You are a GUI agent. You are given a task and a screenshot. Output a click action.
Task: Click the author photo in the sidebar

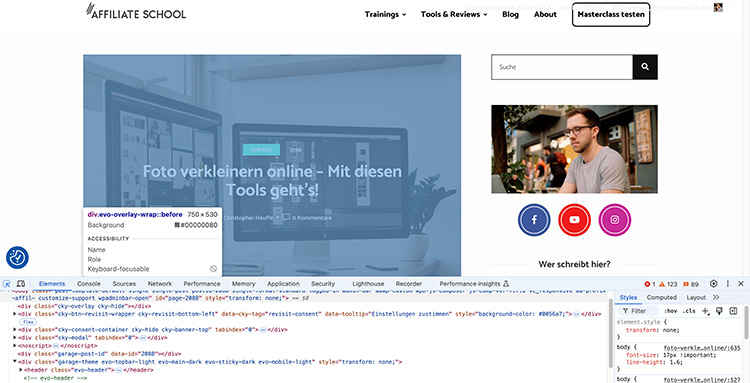(574, 149)
